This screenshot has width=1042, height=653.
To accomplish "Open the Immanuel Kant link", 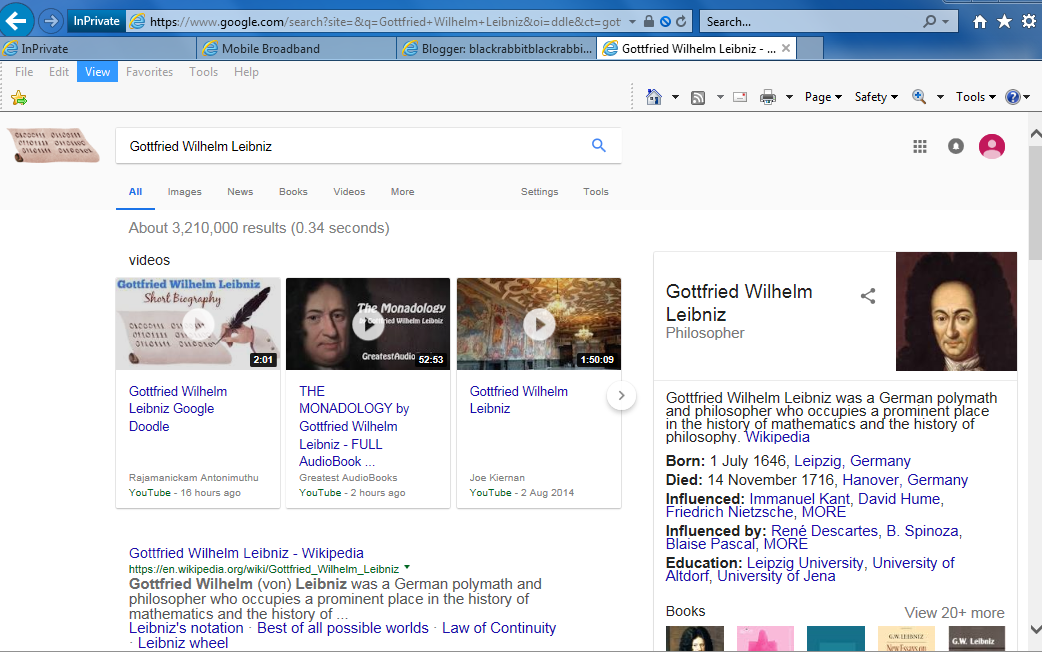I will tap(799, 499).
